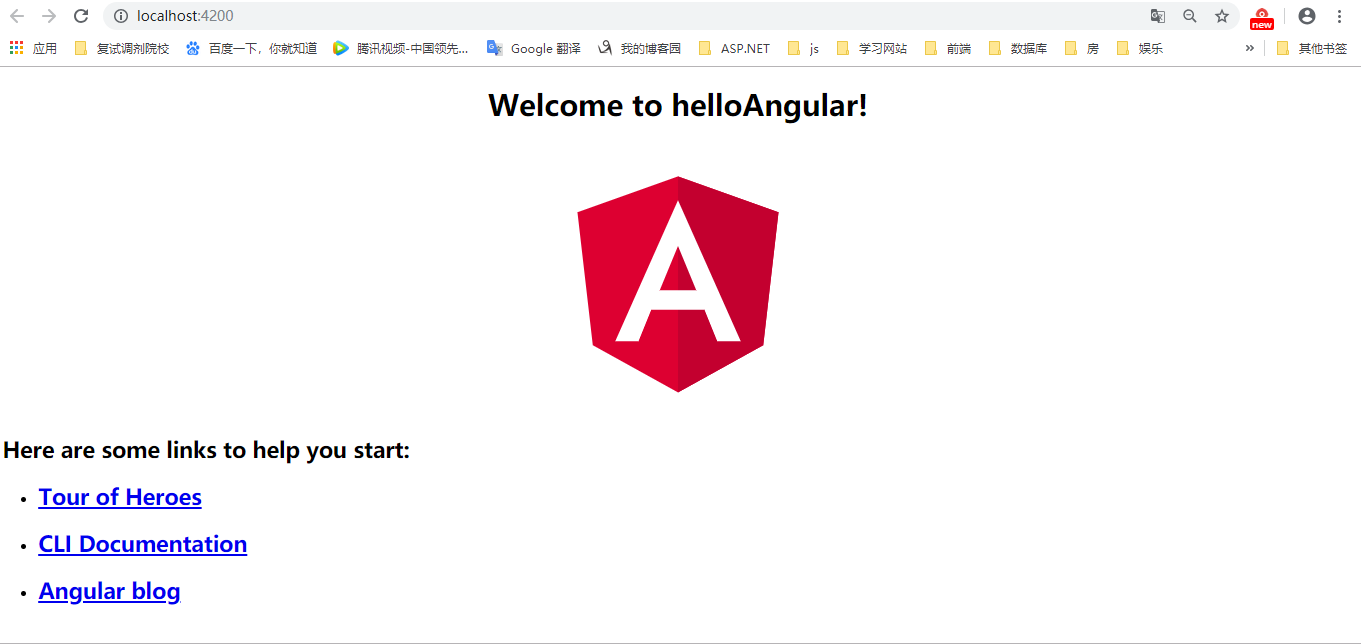Open the 复试调剂院校 bookmark folder

122,48
